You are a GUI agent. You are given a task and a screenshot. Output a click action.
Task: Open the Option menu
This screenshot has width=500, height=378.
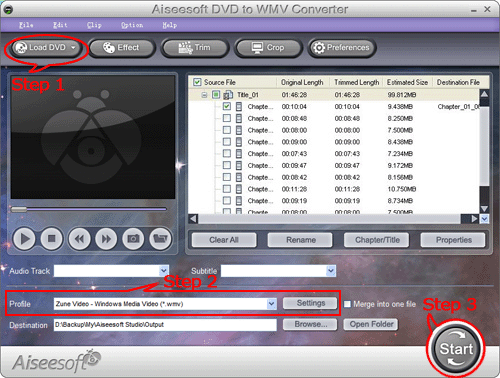point(132,25)
